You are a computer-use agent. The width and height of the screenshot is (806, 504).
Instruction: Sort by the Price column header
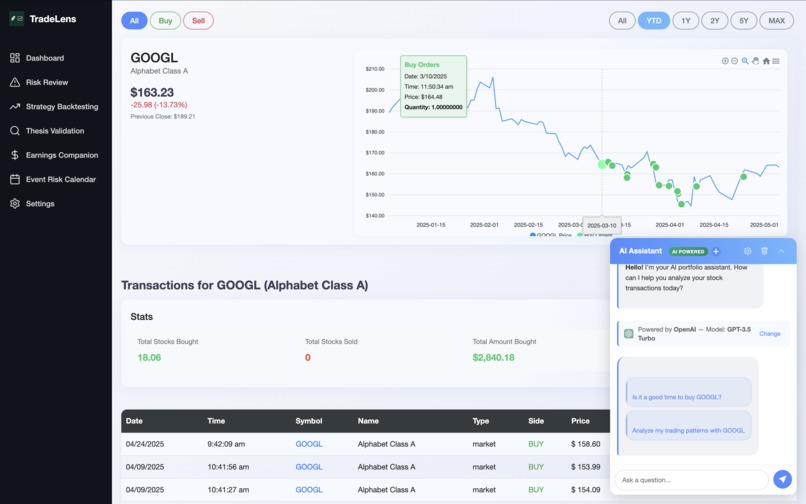(580, 421)
